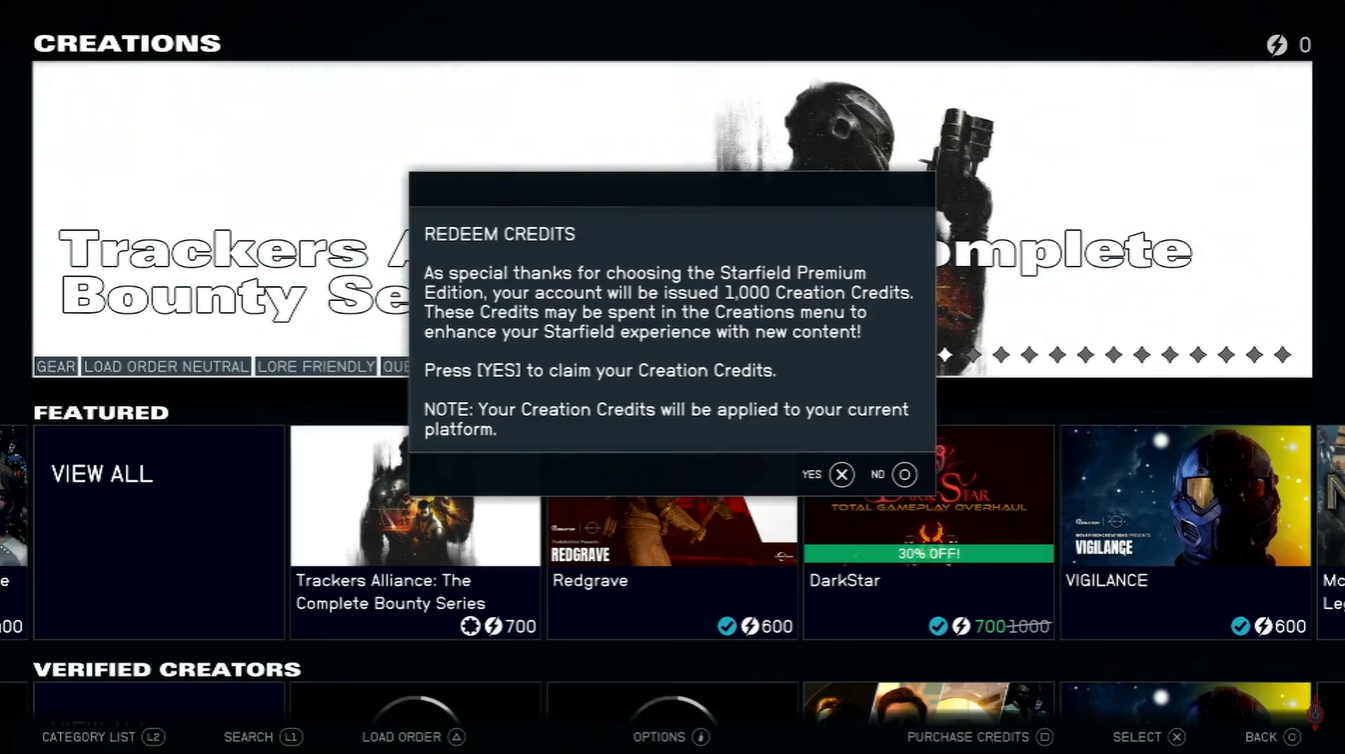Jump to the last carousel diamond indicator
The image size is (1345, 754).
[x=1283, y=355]
